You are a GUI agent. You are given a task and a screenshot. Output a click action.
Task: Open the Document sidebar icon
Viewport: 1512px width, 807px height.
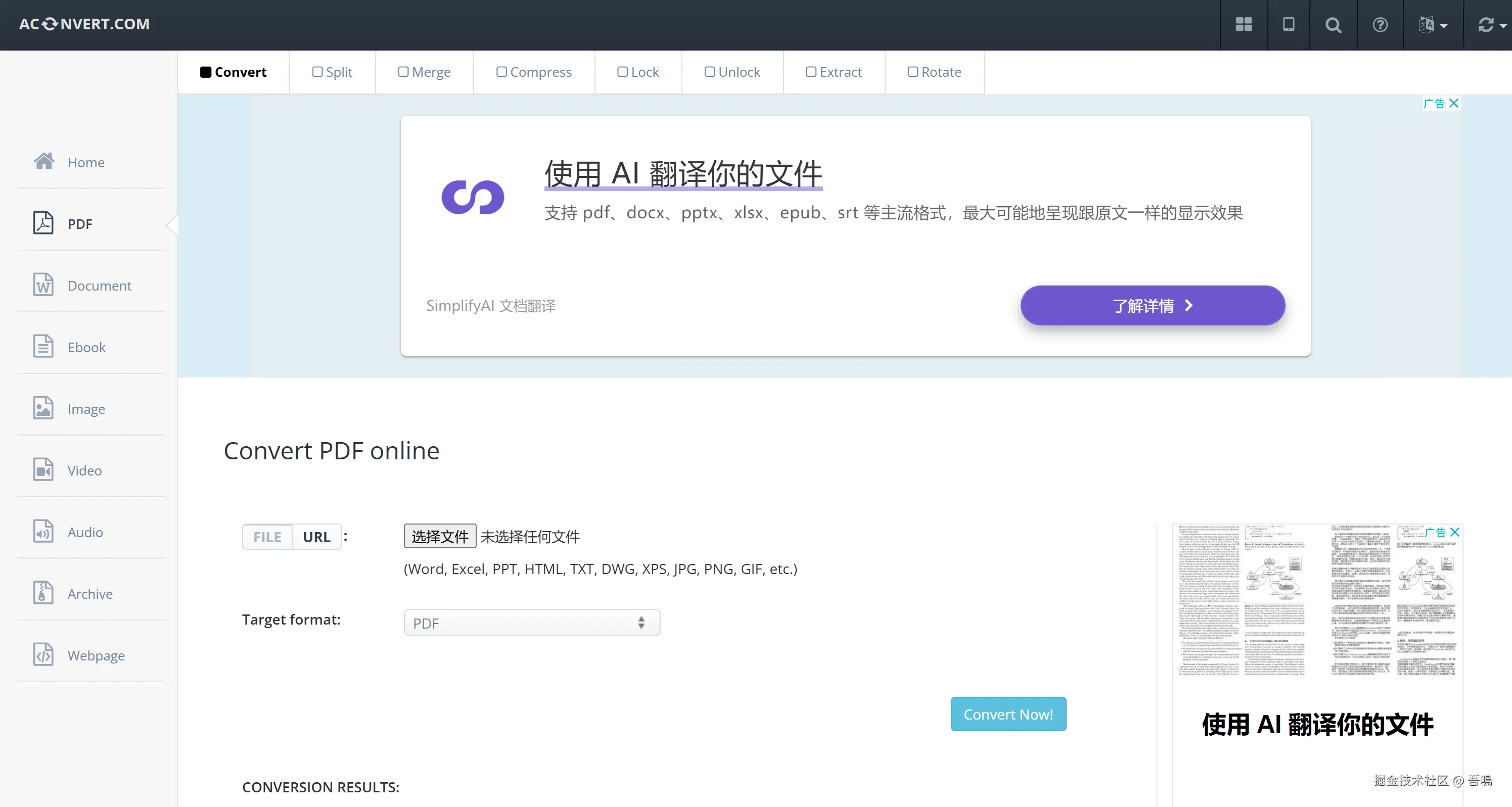(43, 285)
